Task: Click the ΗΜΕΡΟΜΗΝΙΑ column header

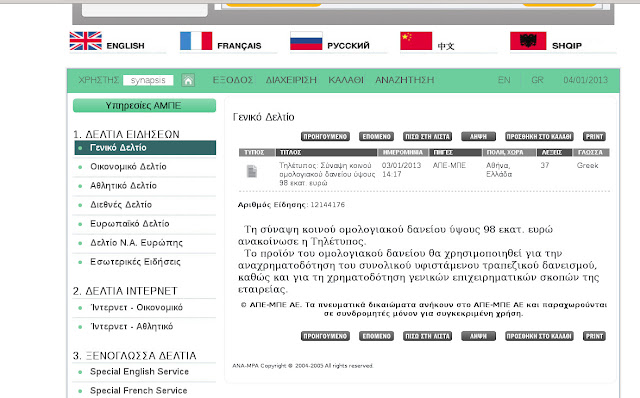Action: (403, 152)
